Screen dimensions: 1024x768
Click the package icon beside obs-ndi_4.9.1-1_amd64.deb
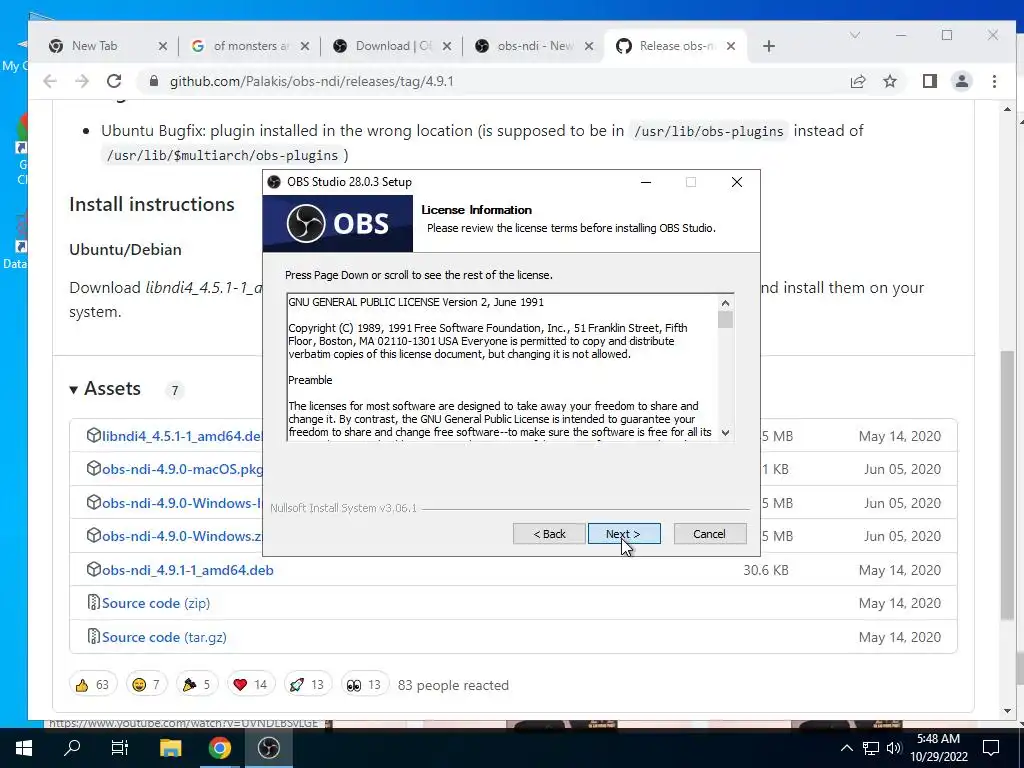point(93,569)
